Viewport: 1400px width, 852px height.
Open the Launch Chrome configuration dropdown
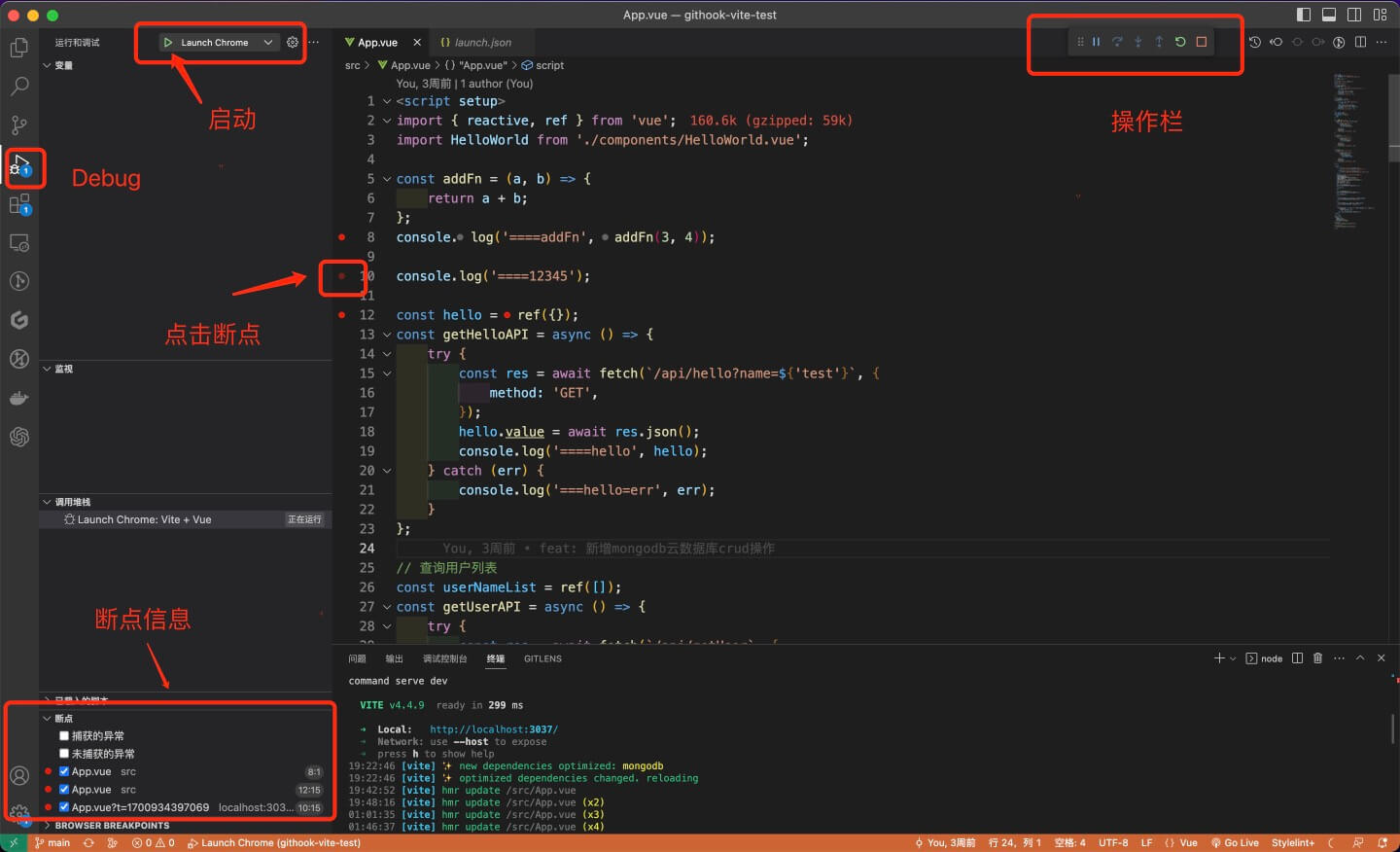click(x=268, y=43)
